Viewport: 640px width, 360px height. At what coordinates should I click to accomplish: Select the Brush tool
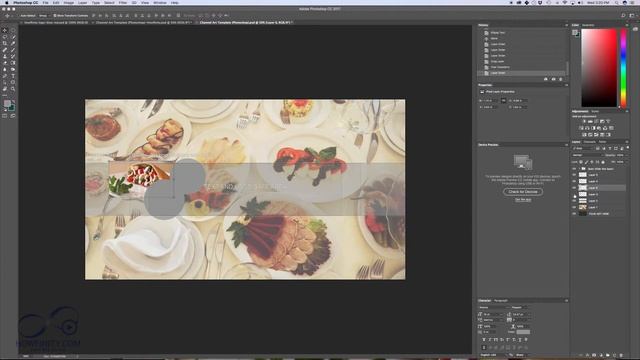(13, 50)
